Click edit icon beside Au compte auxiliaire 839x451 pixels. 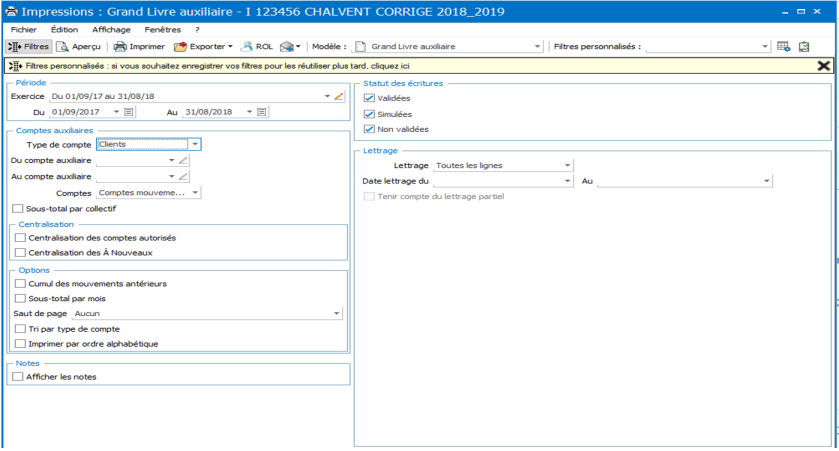tap(183, 176)
